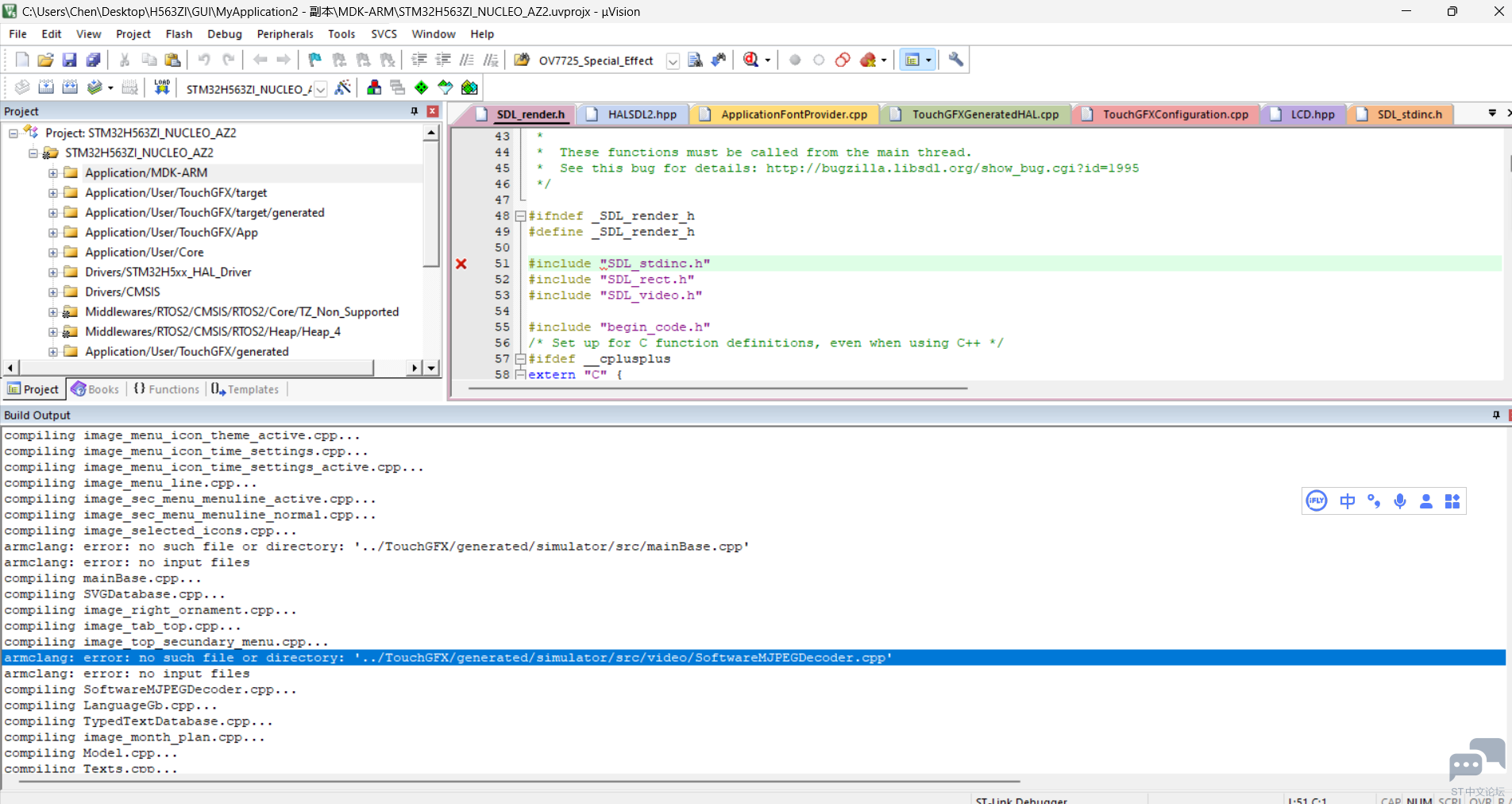Open Manage Project Items colored blocks icon
Image resolution: width=1512 pixels, height=804 pixels.
tap(374, 87)
